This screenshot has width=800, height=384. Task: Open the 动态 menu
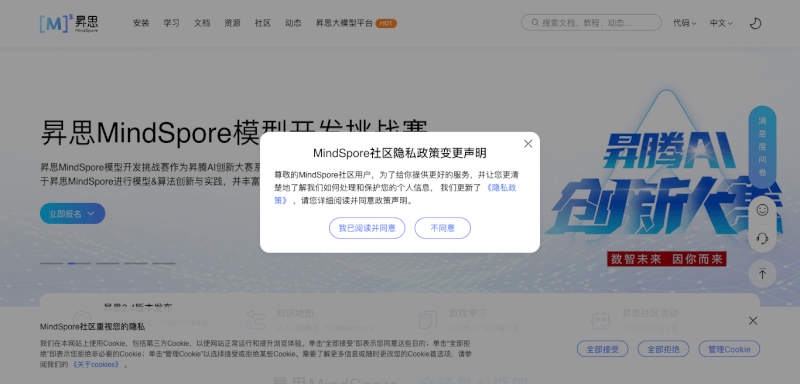pos(293,23)
